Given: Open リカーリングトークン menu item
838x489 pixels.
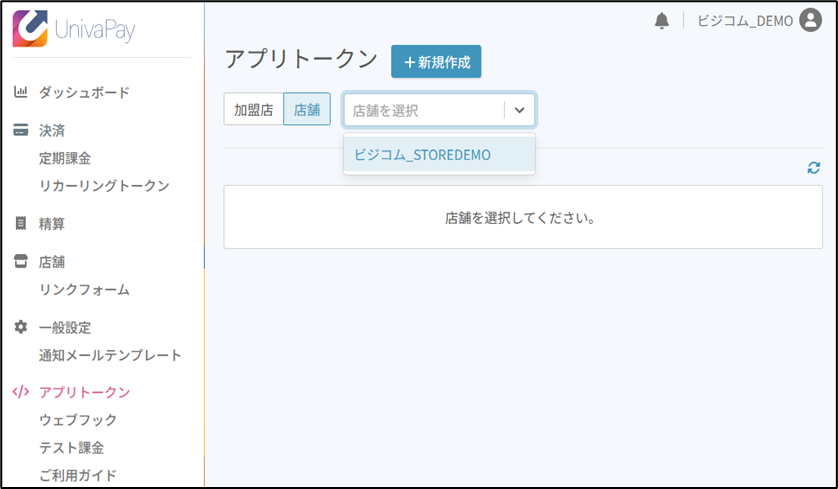Looking at the screenshot, I should [x=104, y=185].
